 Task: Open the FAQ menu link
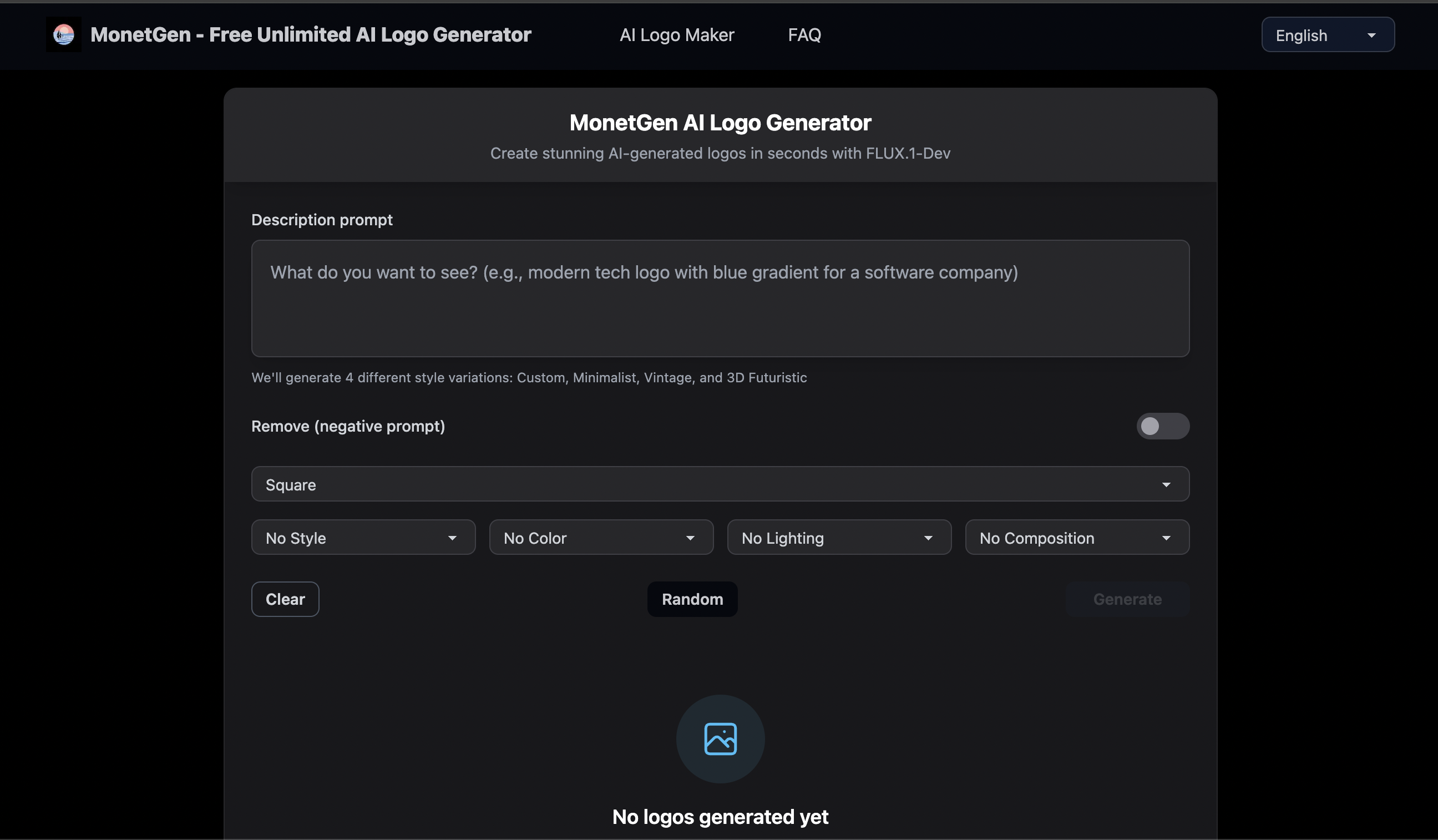(804, 36)
